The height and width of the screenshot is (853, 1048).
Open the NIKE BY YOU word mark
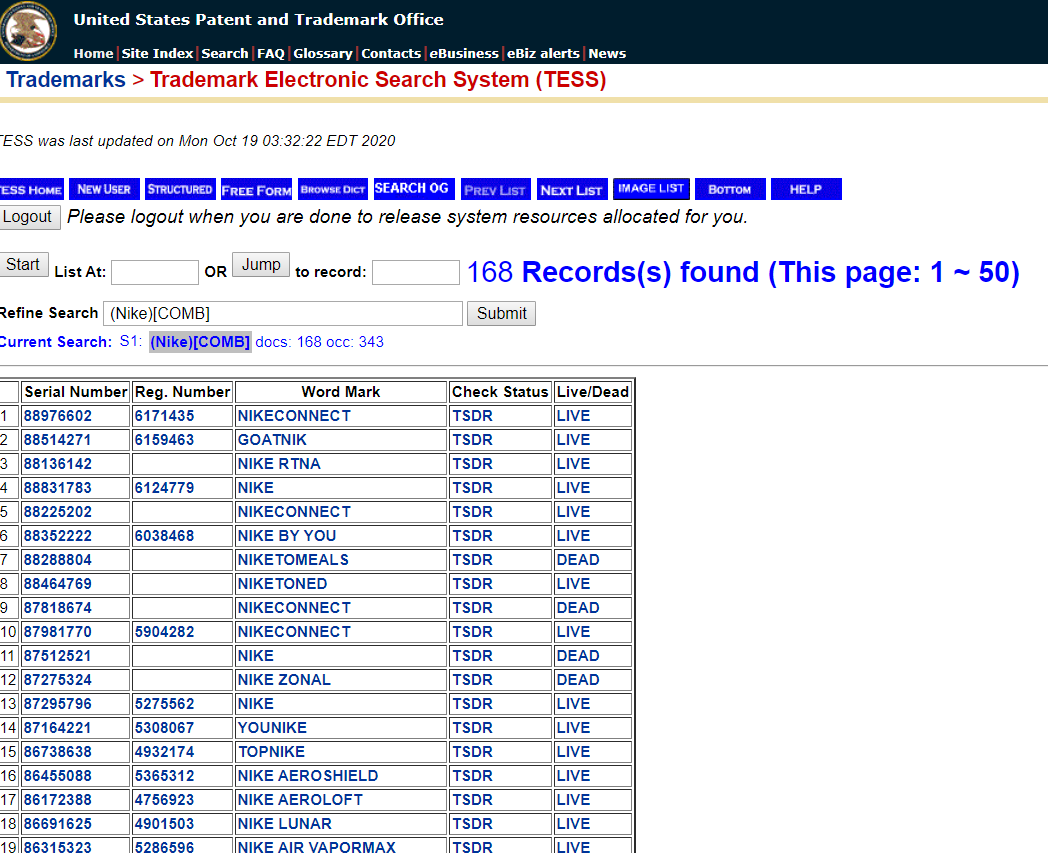click(x=287, y=536)
